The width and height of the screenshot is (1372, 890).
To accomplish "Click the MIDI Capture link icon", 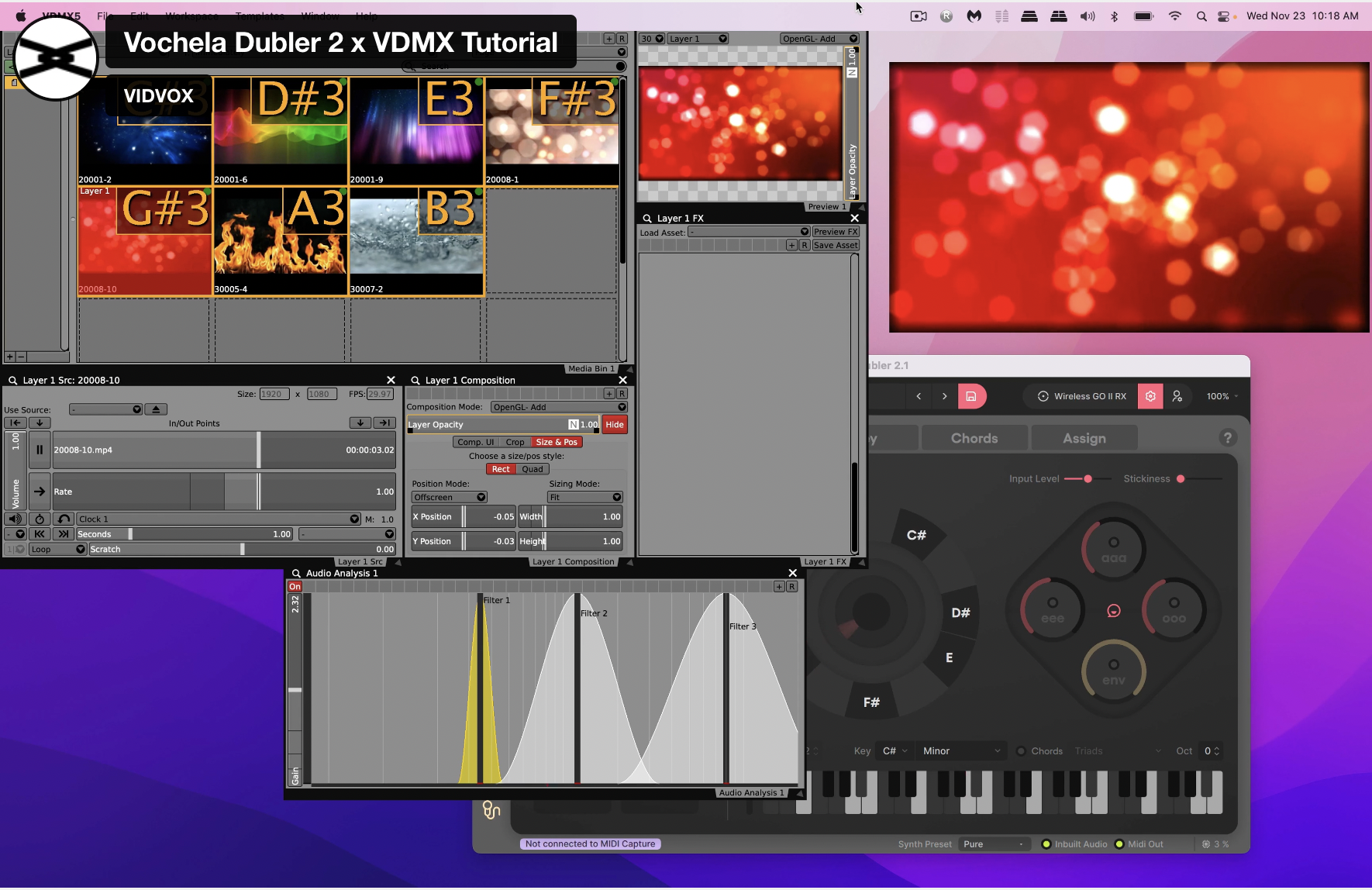I will click(491, 810).
